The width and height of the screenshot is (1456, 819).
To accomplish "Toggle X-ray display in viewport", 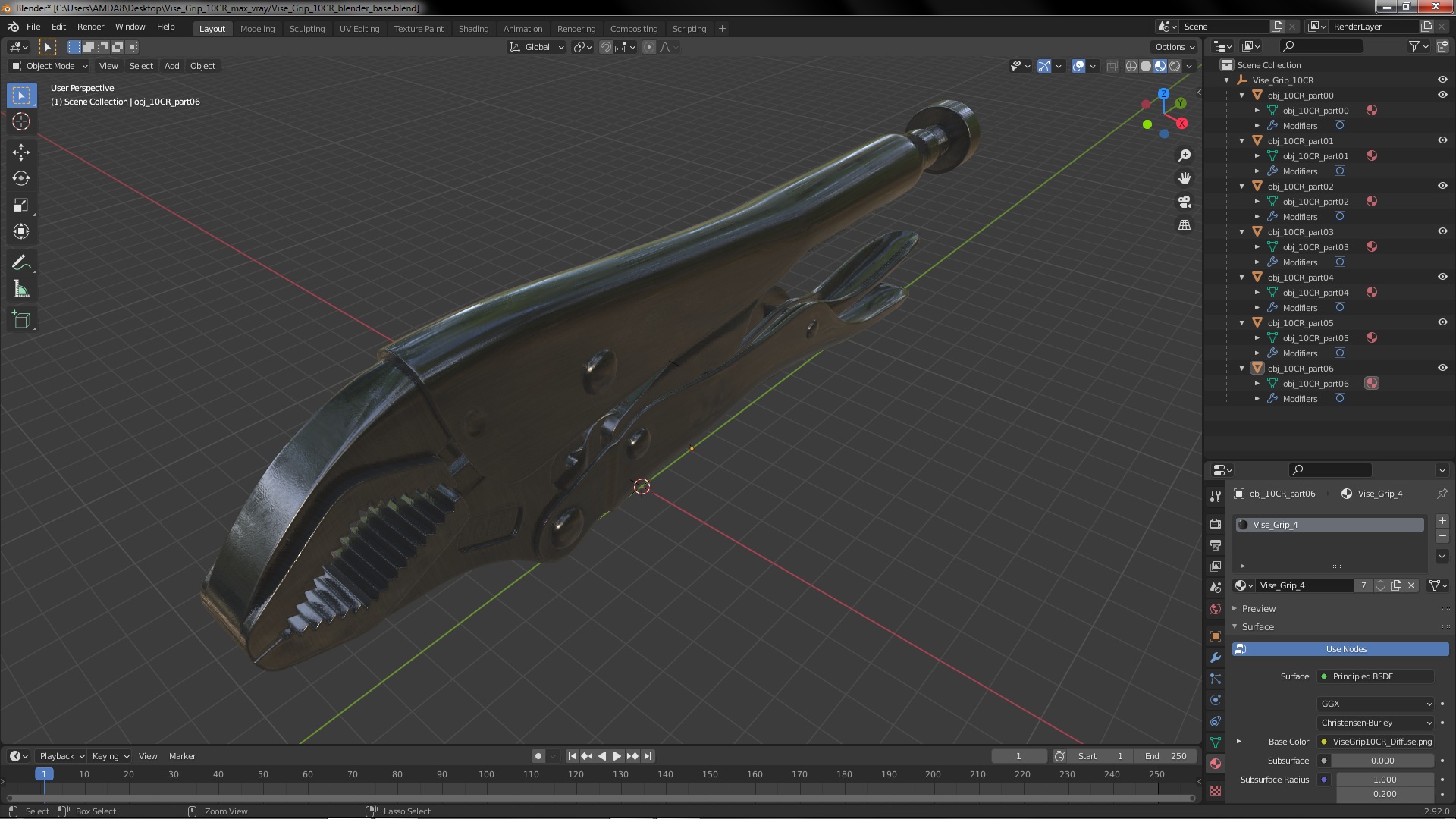I will click(1112, 66).
